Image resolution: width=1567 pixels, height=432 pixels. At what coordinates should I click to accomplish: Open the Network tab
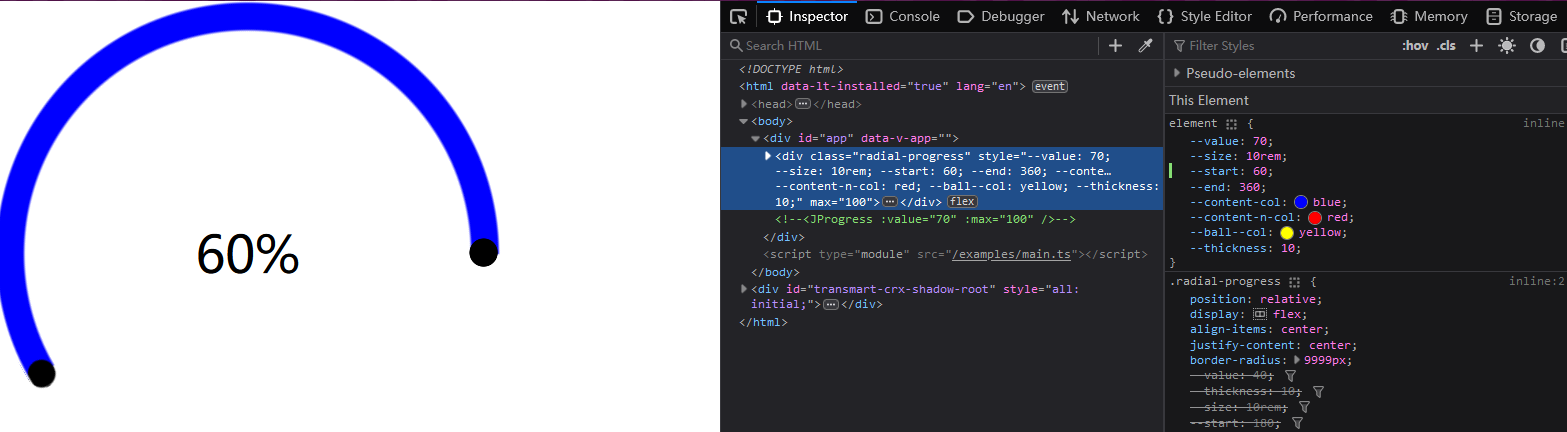point(1101,16)
